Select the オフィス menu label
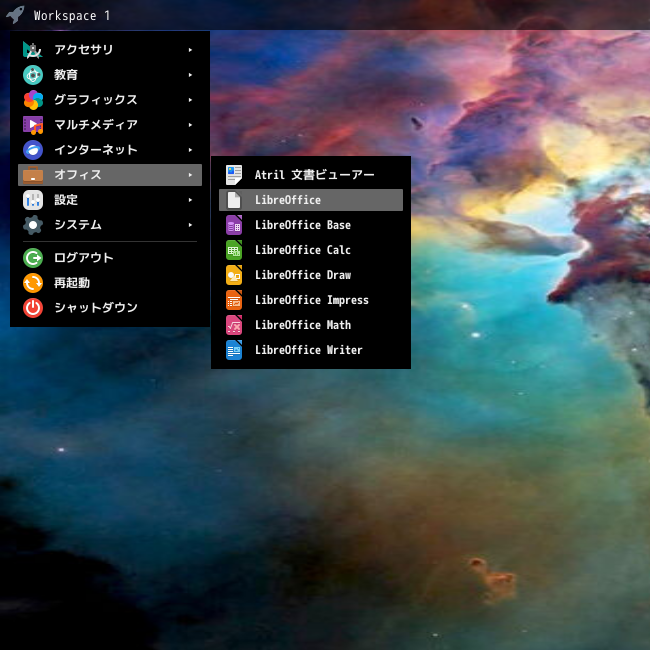 tap(78, 175)
